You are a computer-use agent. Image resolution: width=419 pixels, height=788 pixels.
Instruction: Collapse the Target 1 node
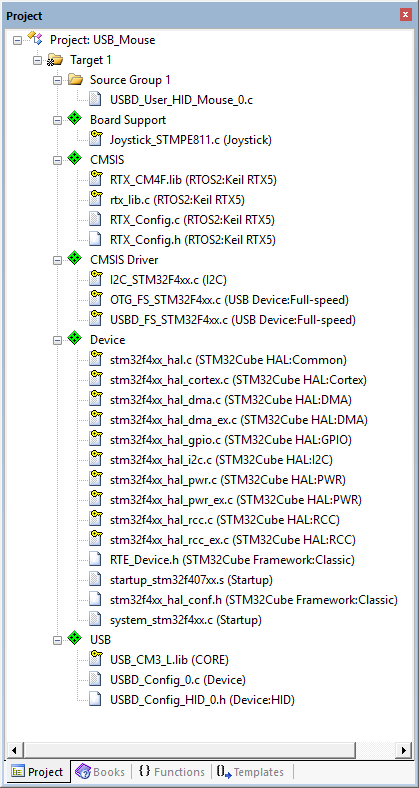coord(37,60)
